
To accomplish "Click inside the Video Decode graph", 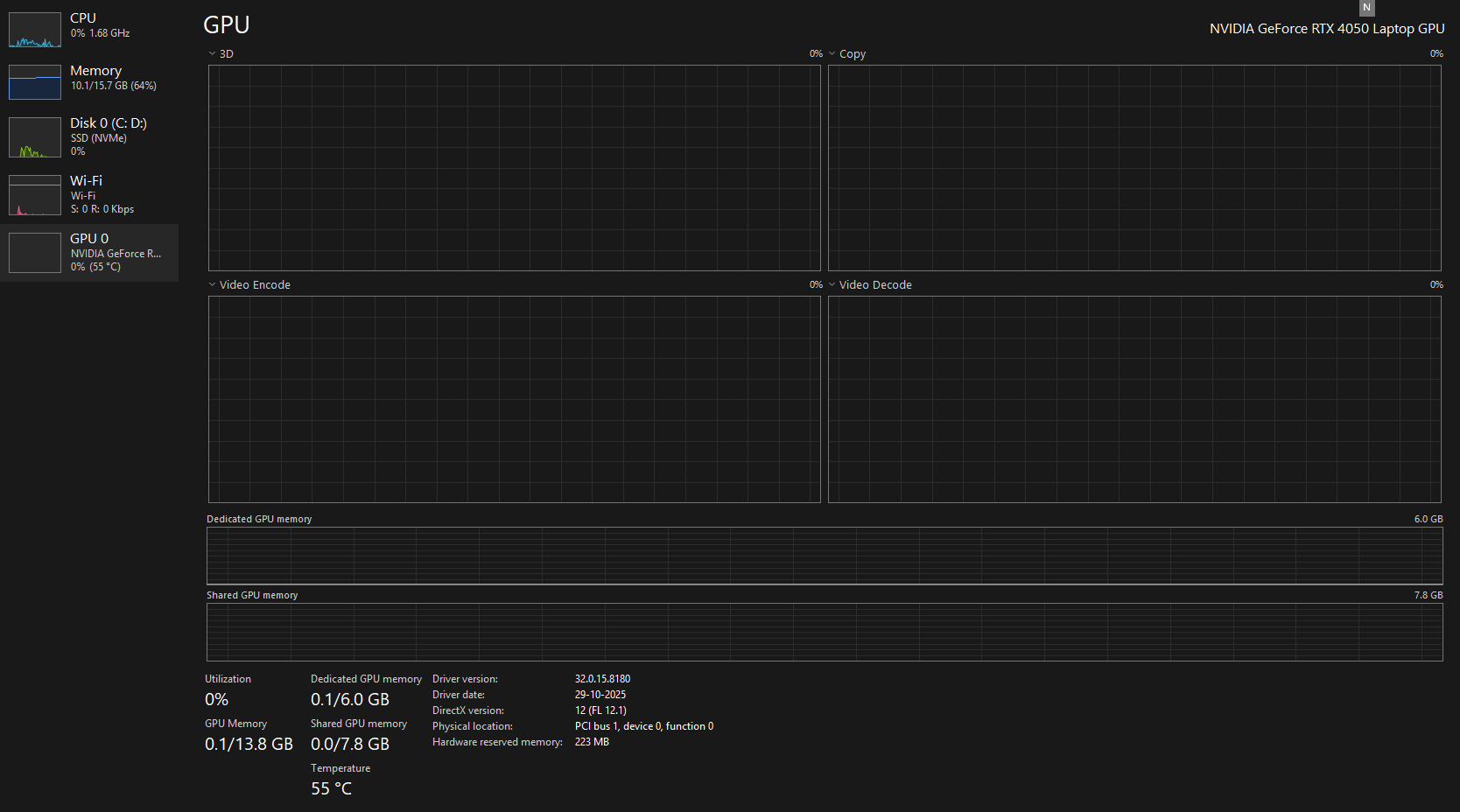I will pos(1134,399).
